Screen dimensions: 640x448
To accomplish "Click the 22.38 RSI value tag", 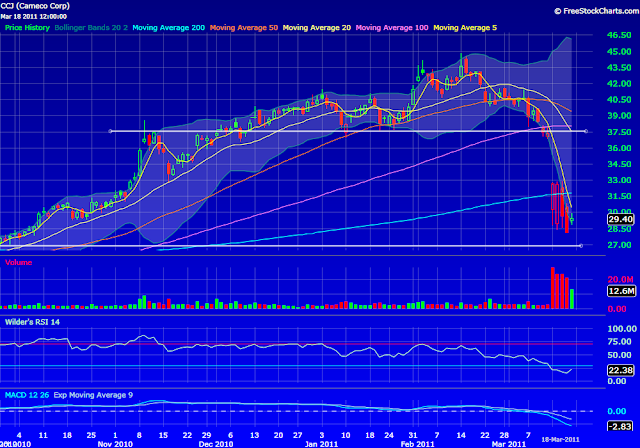I will [x=620, y=370].
